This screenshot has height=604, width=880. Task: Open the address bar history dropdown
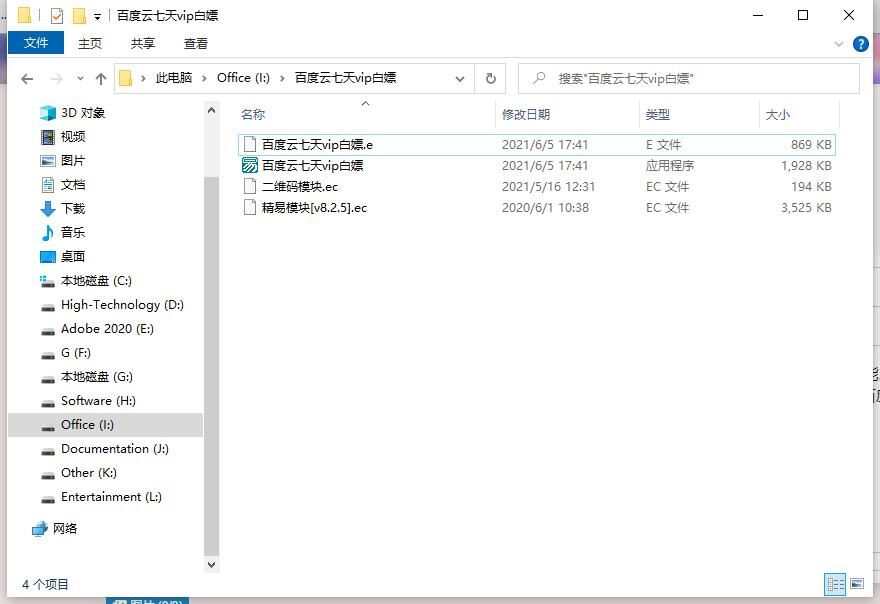click(460, 78)
